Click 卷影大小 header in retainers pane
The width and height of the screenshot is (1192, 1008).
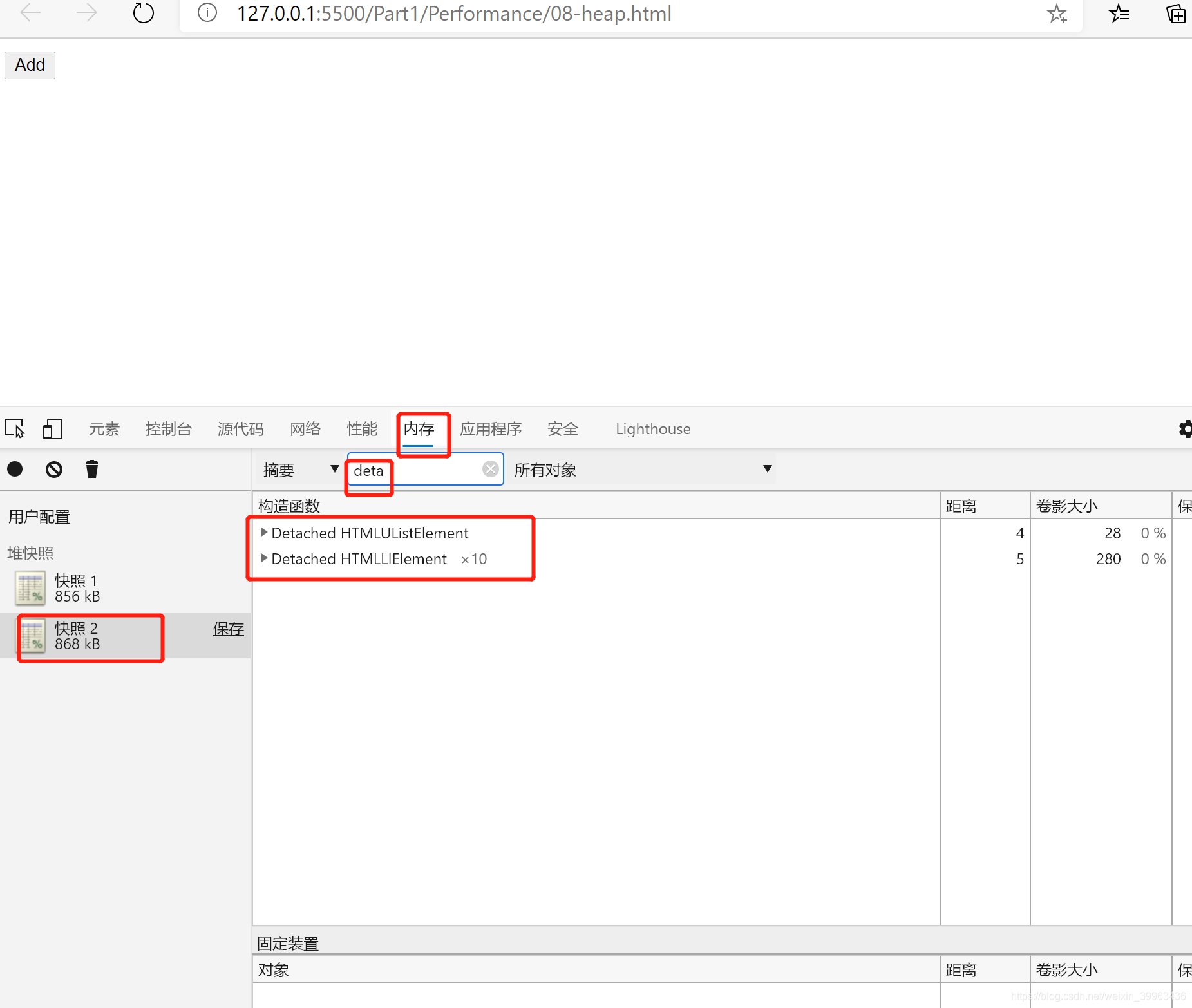click(x=1101, y=970)
